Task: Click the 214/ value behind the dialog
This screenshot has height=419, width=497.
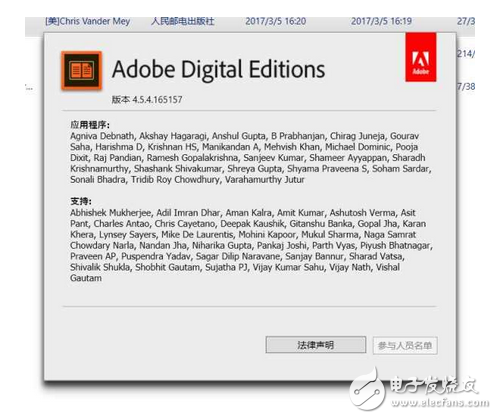Action: pyautogui.click(x=466, y=54)
